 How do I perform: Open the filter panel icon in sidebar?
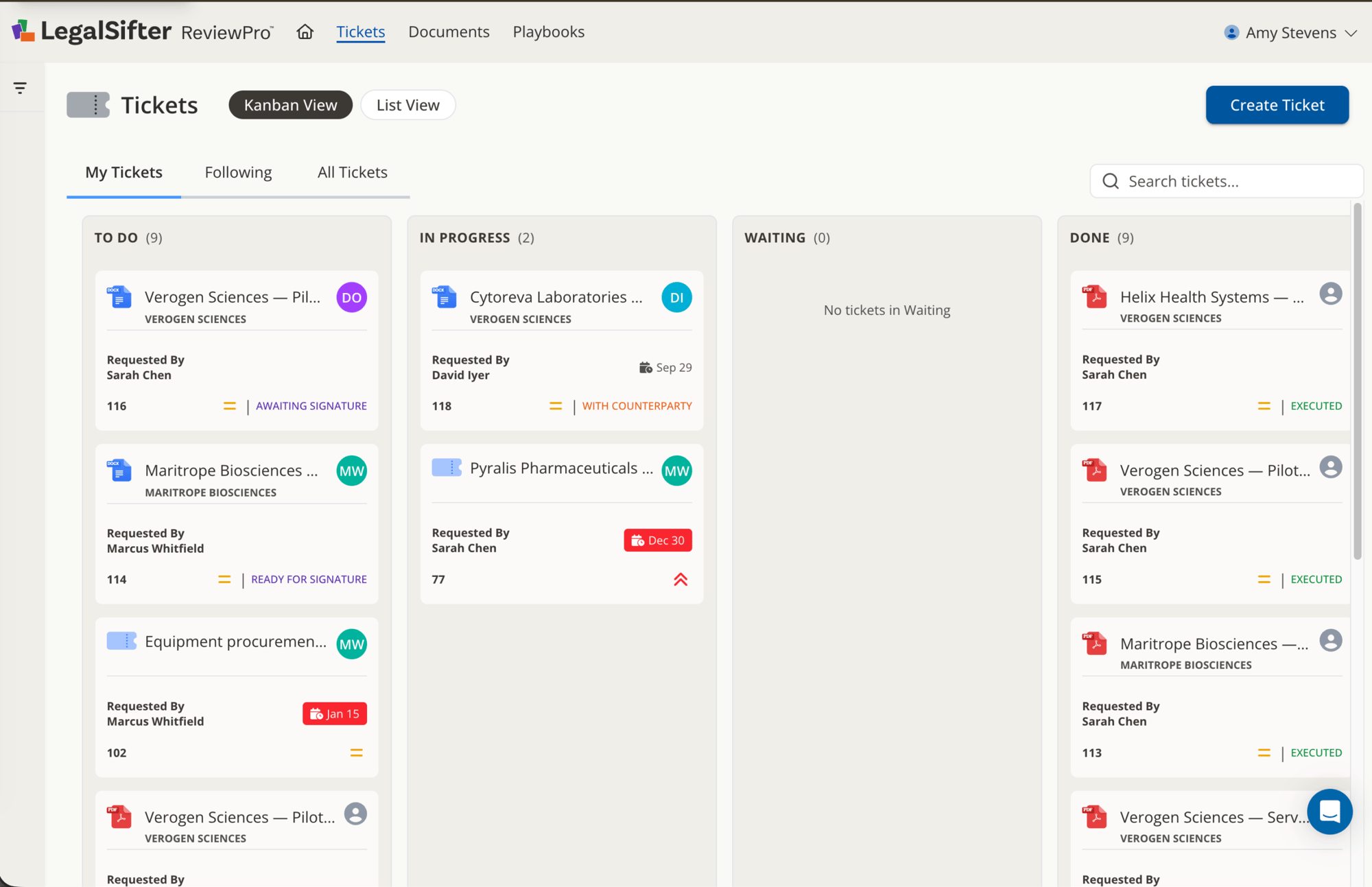coord(20,88)
